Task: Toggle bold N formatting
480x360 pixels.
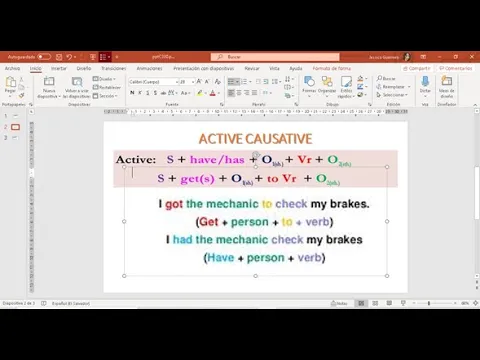Action: pyautogui.click(x=132, y=93)
